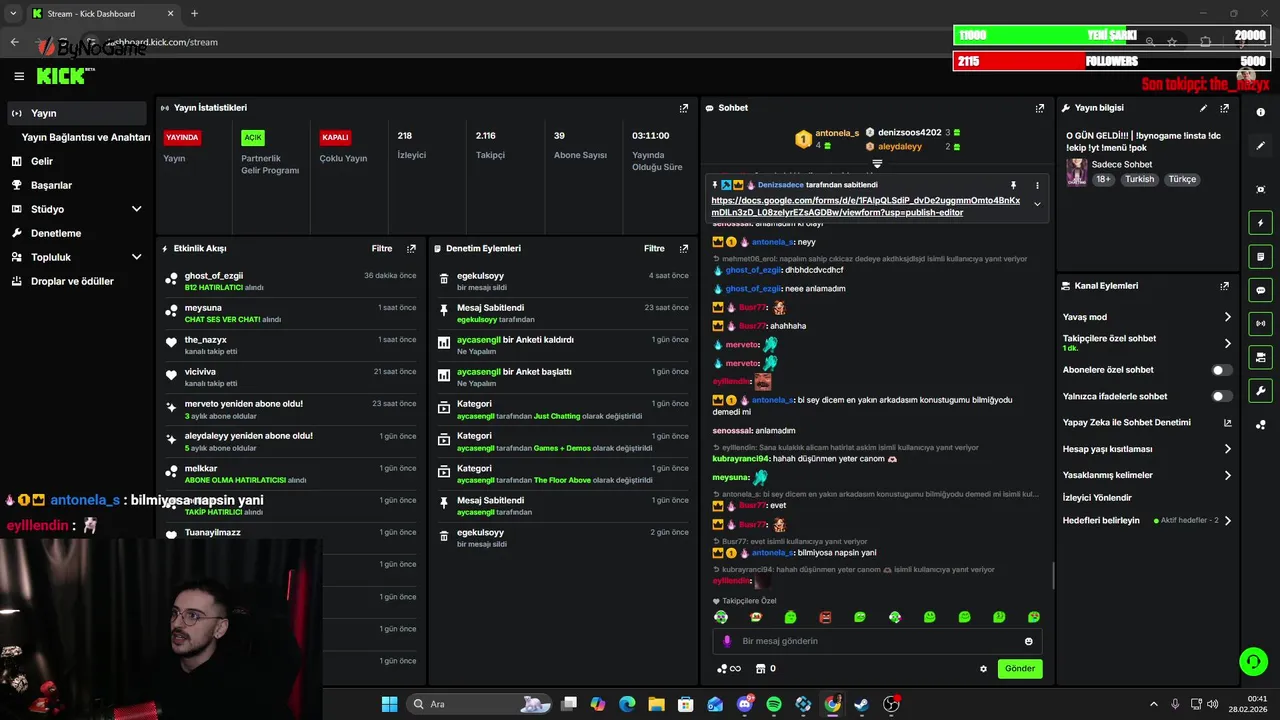Open the Windows Start menu
1280x720 pixels.
tap(389, 704)
